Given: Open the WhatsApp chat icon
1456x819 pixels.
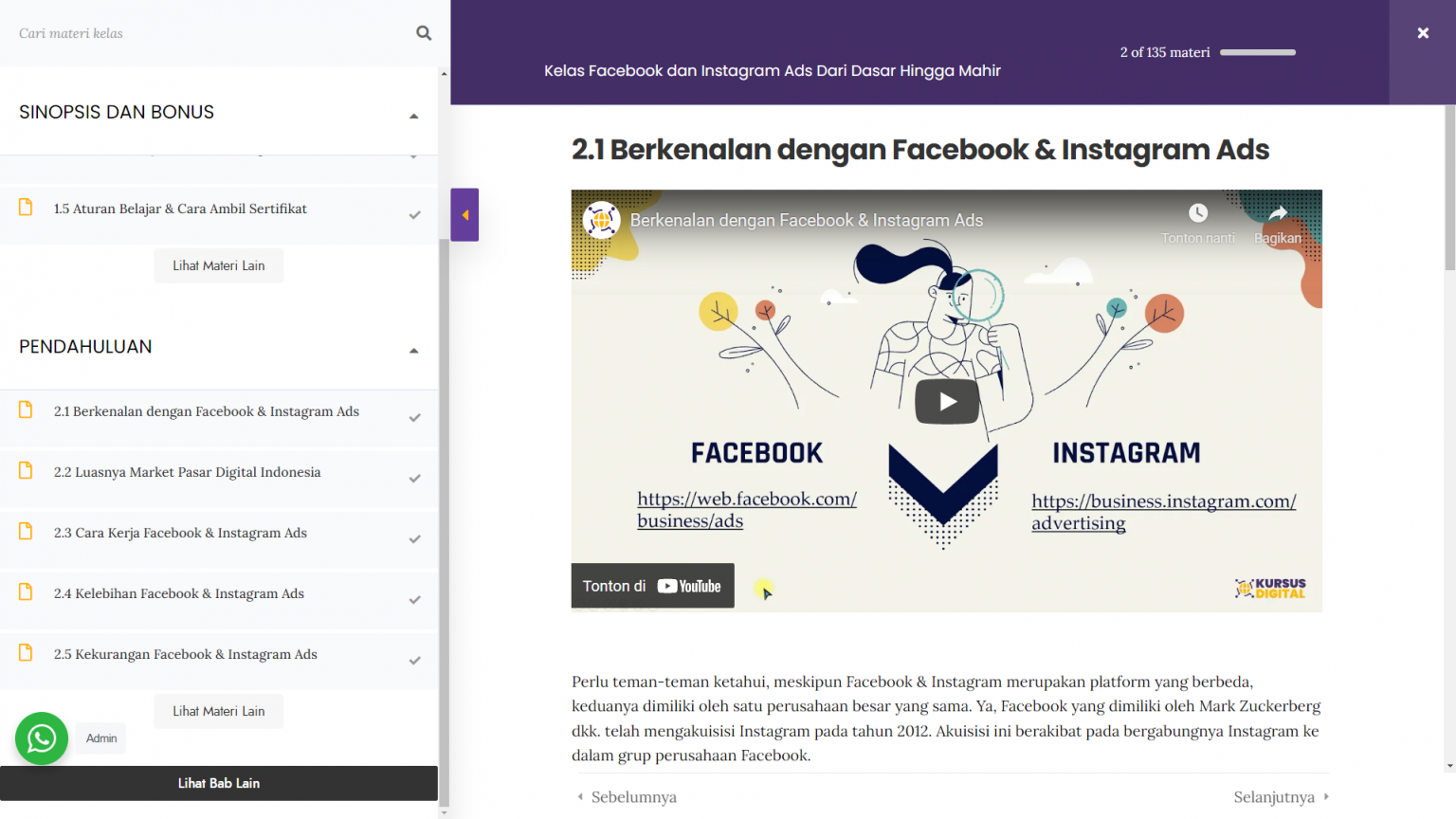Looking at the screenshot, I should click(42, 738).
